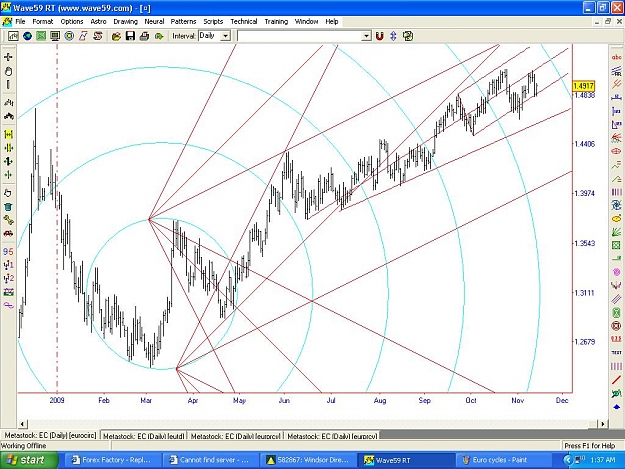Screen dimensions: 625x469
Task: Click the Windows start button
Action: tap(29, 460)
